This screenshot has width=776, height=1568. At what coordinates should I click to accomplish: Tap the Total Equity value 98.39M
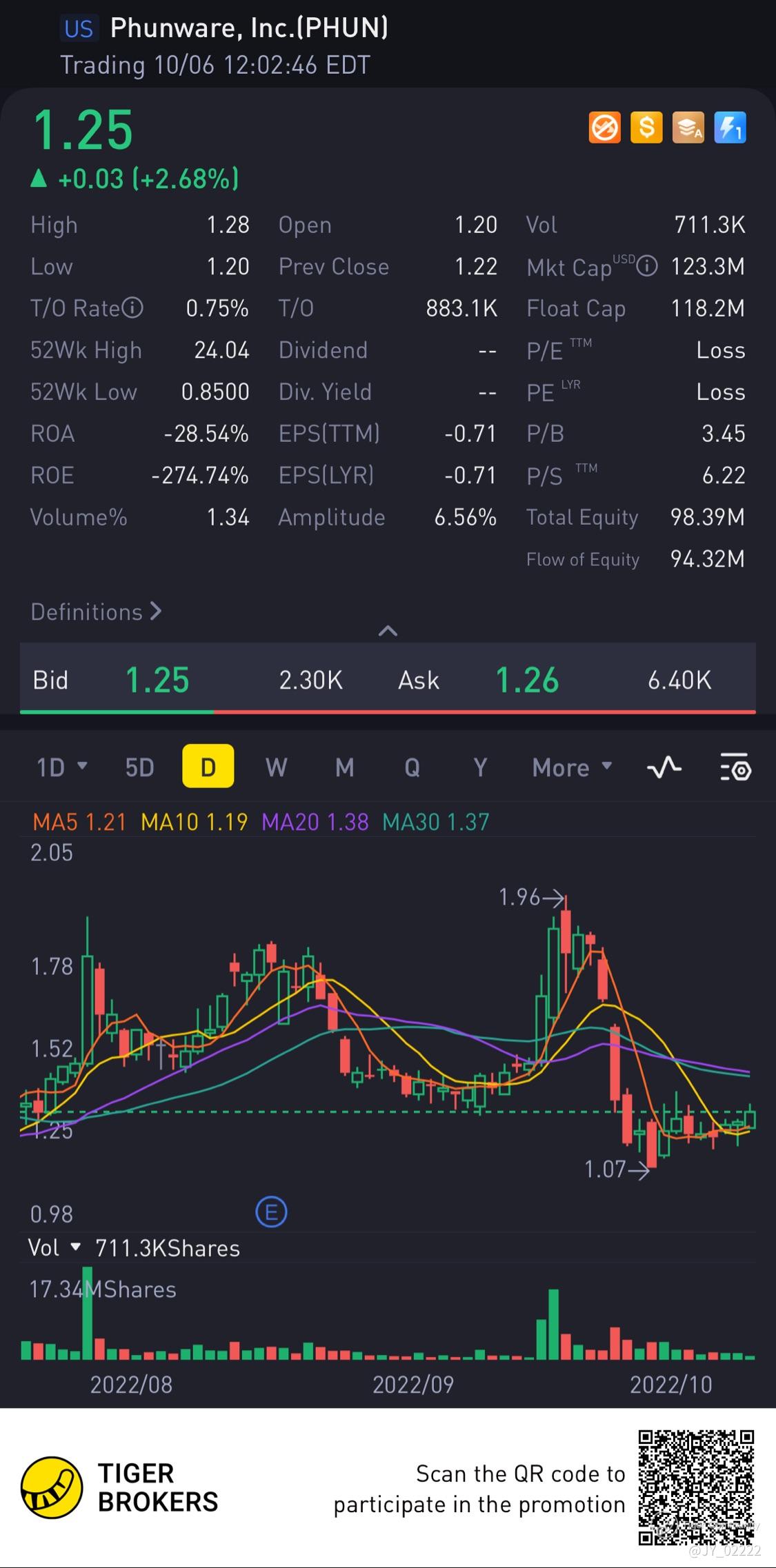point(708,517)
